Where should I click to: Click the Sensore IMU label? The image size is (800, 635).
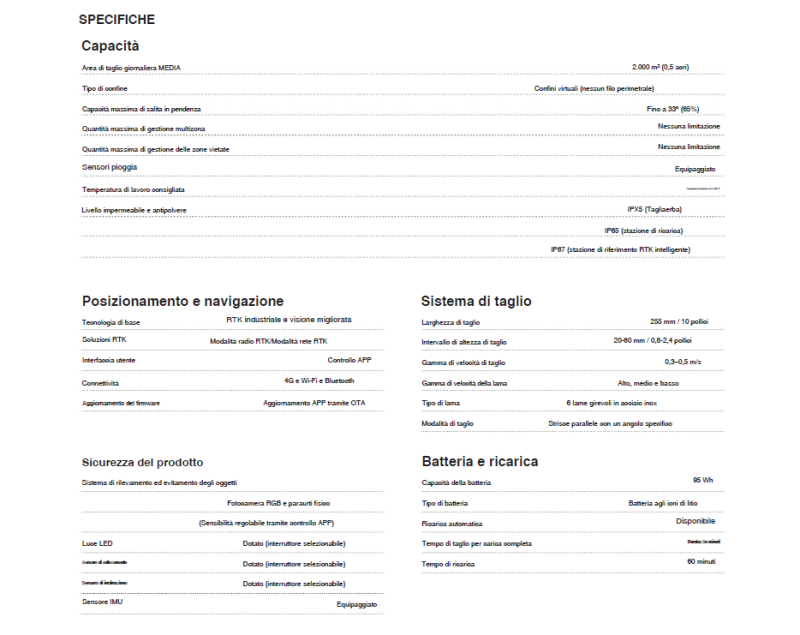tap(102, 602)
